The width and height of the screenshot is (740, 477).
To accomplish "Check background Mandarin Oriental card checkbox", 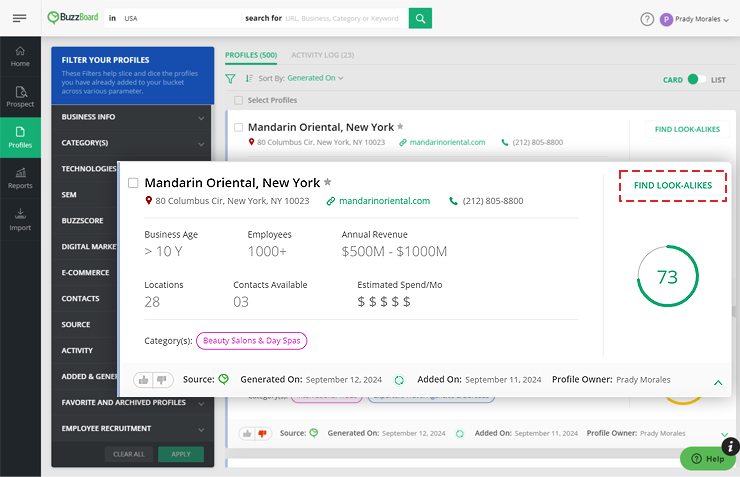I will coord(239,127).
